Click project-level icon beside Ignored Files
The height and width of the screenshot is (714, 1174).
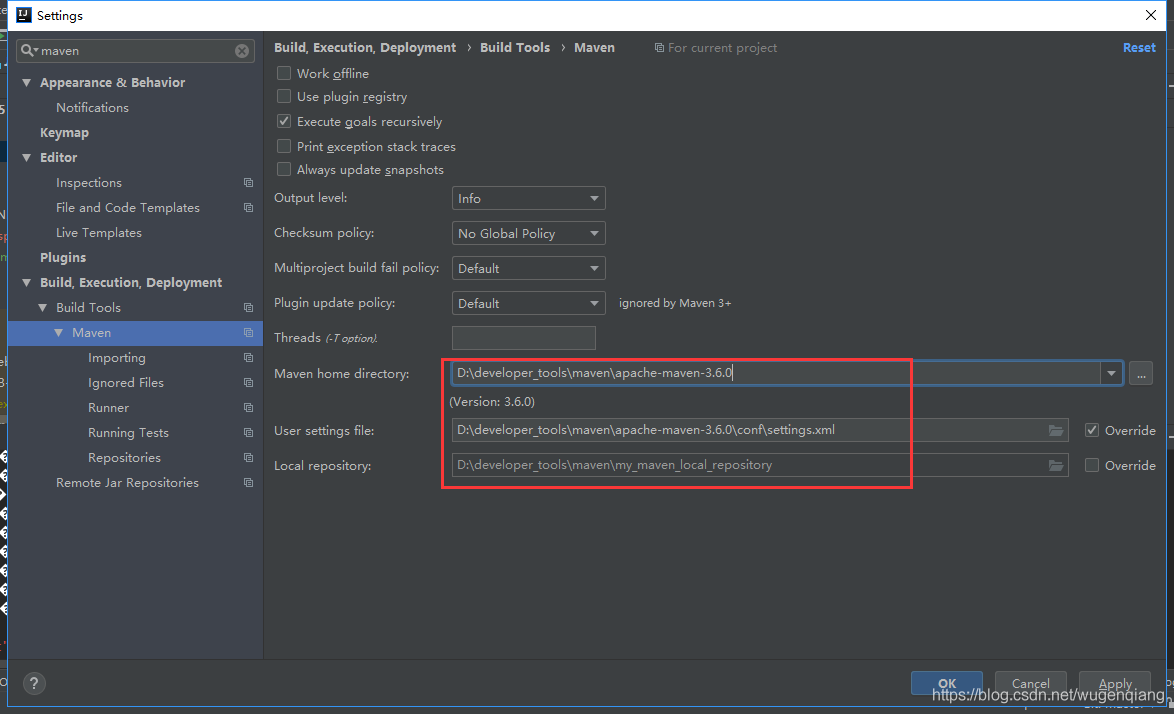point(249,382)
